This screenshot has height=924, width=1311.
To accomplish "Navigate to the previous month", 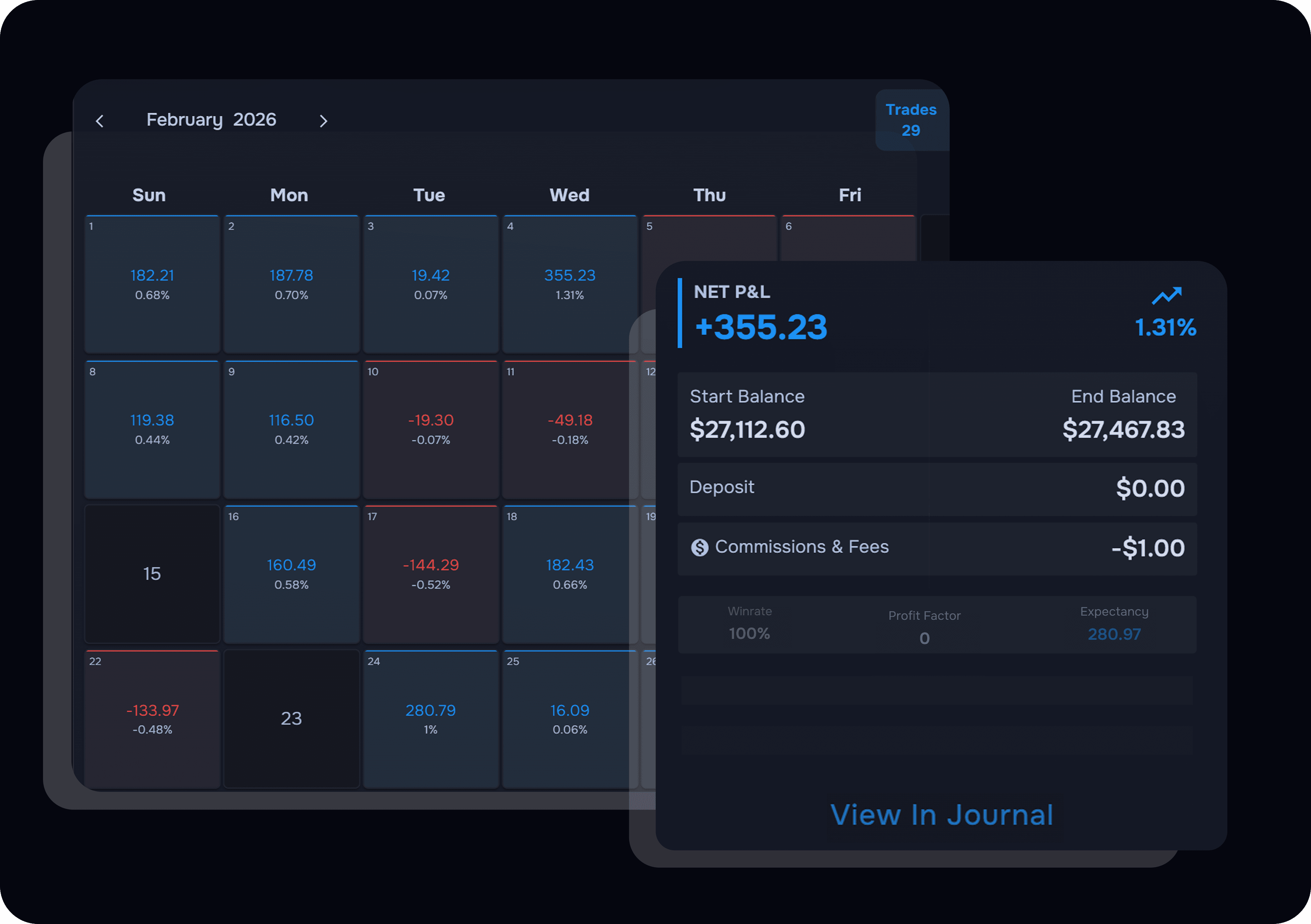I will [x=100, y=121].
